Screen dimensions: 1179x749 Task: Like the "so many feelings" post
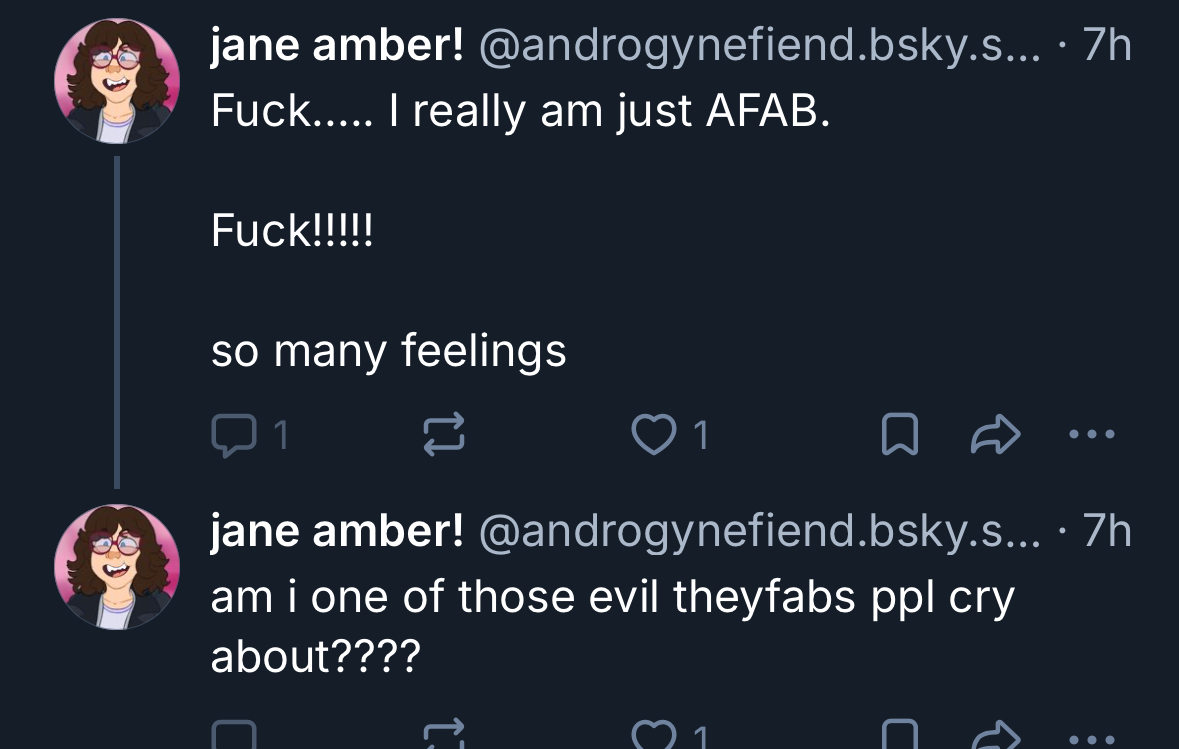coord(651,435)
